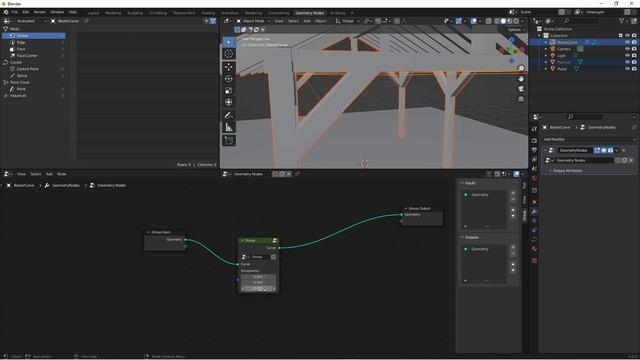
Task: Click the bottom value field of Group node
Action: click(x=258, y=289)
